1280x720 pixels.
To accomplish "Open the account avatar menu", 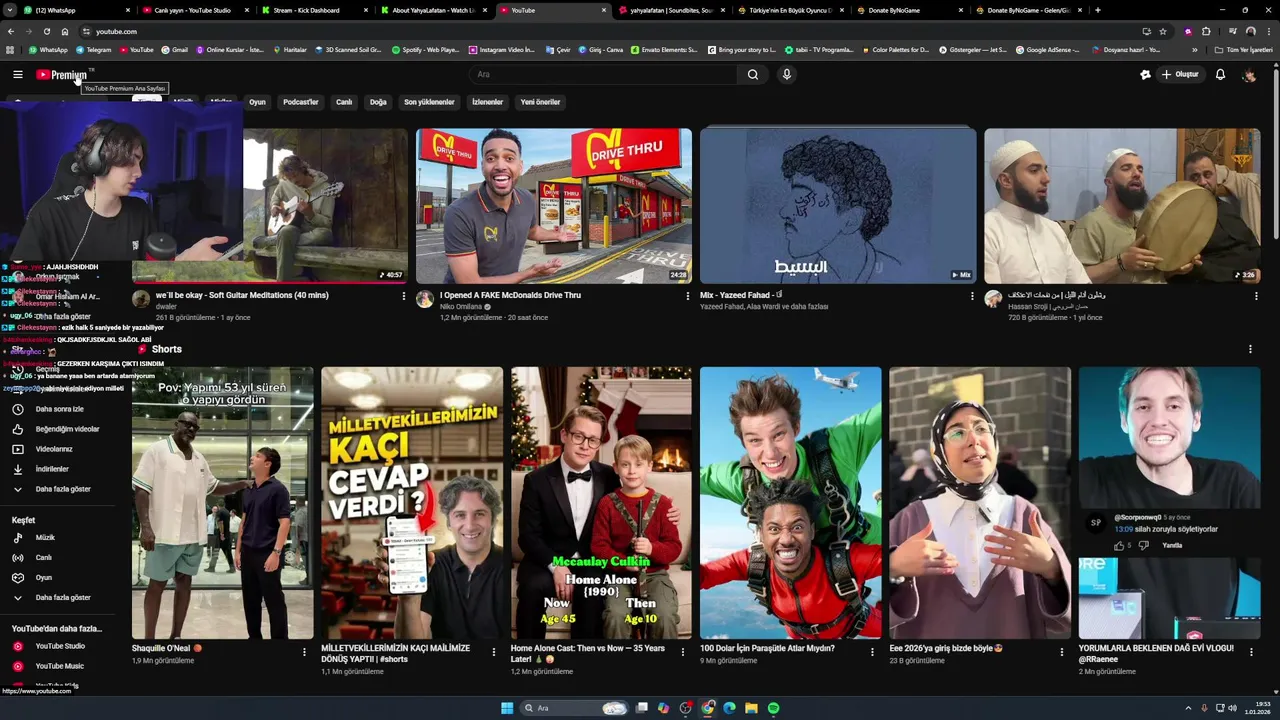I will pyautogui.click(x=1249, y=74).
